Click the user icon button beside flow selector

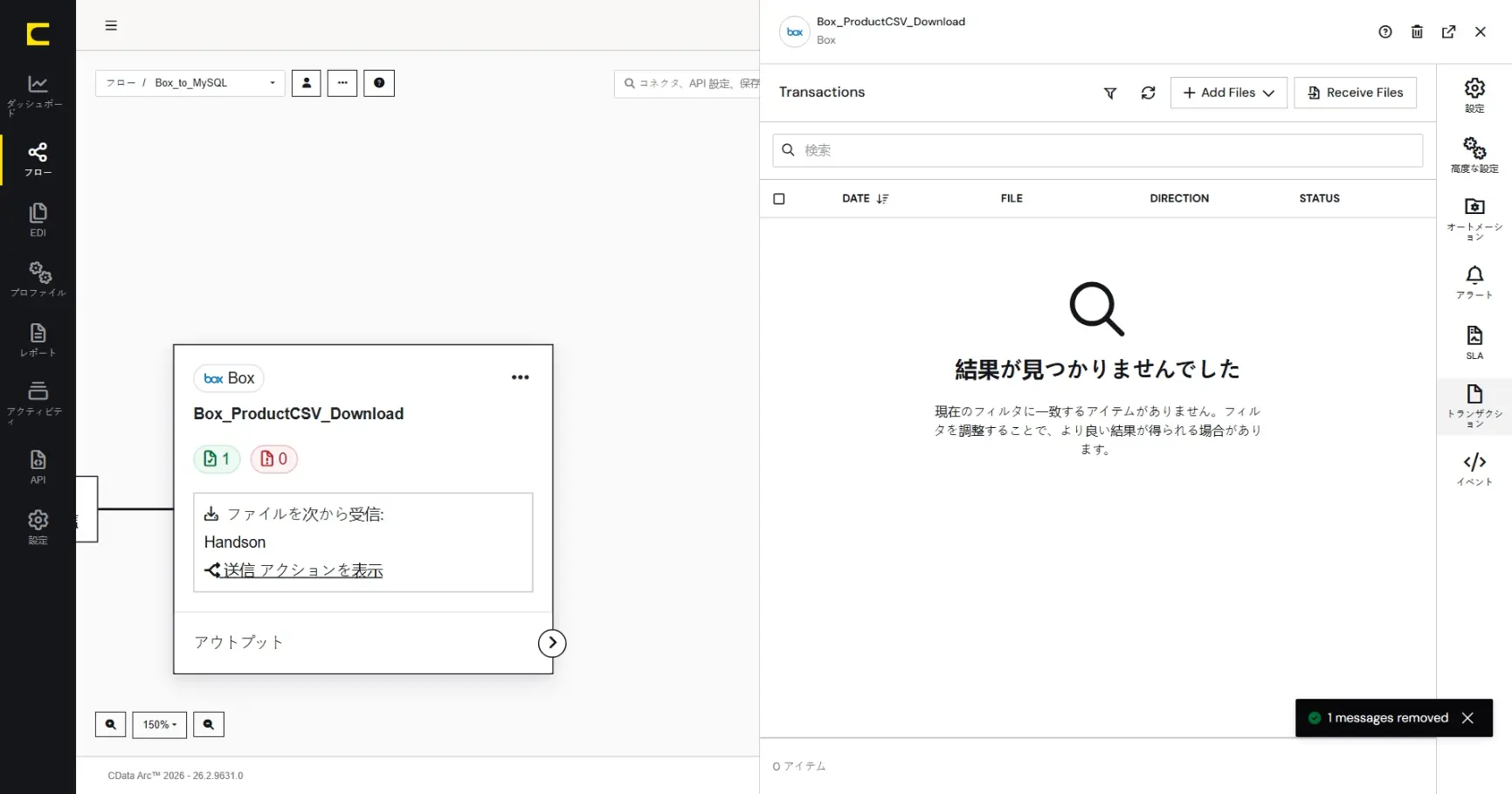tap(306, 83)
